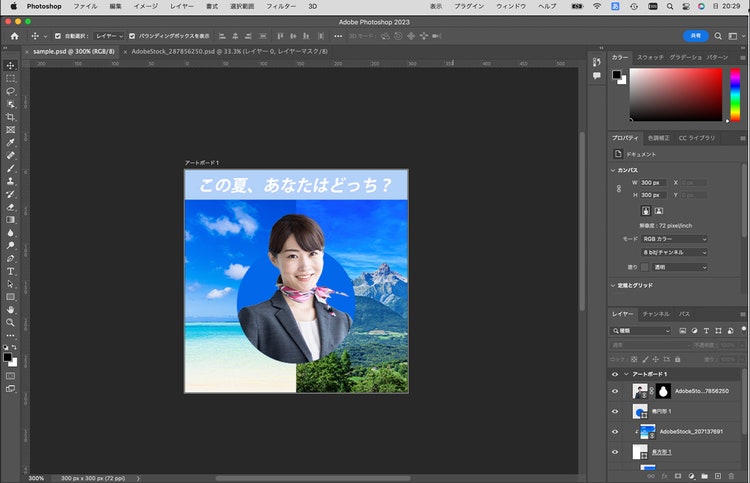Toggle Quick Mask mode icon
The width and height of the screenshot is (750, 483).
coord(11,376)
